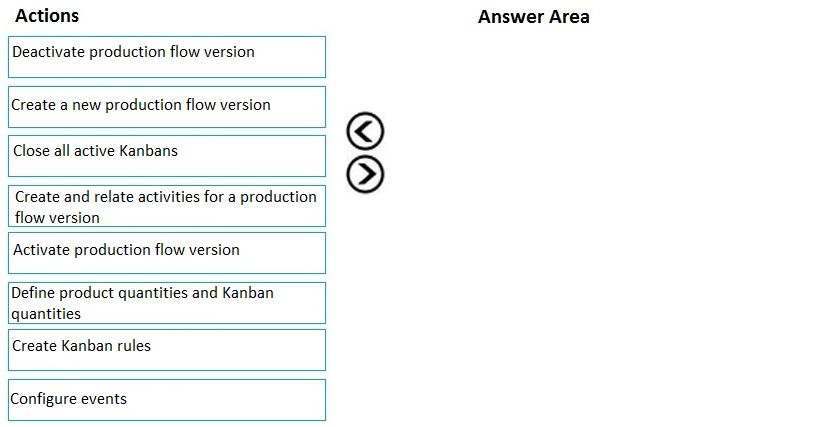The height and width of the screenshot is (427, 825).
Task: Click the right-pointing arrow circle icon
Action: 365,174
